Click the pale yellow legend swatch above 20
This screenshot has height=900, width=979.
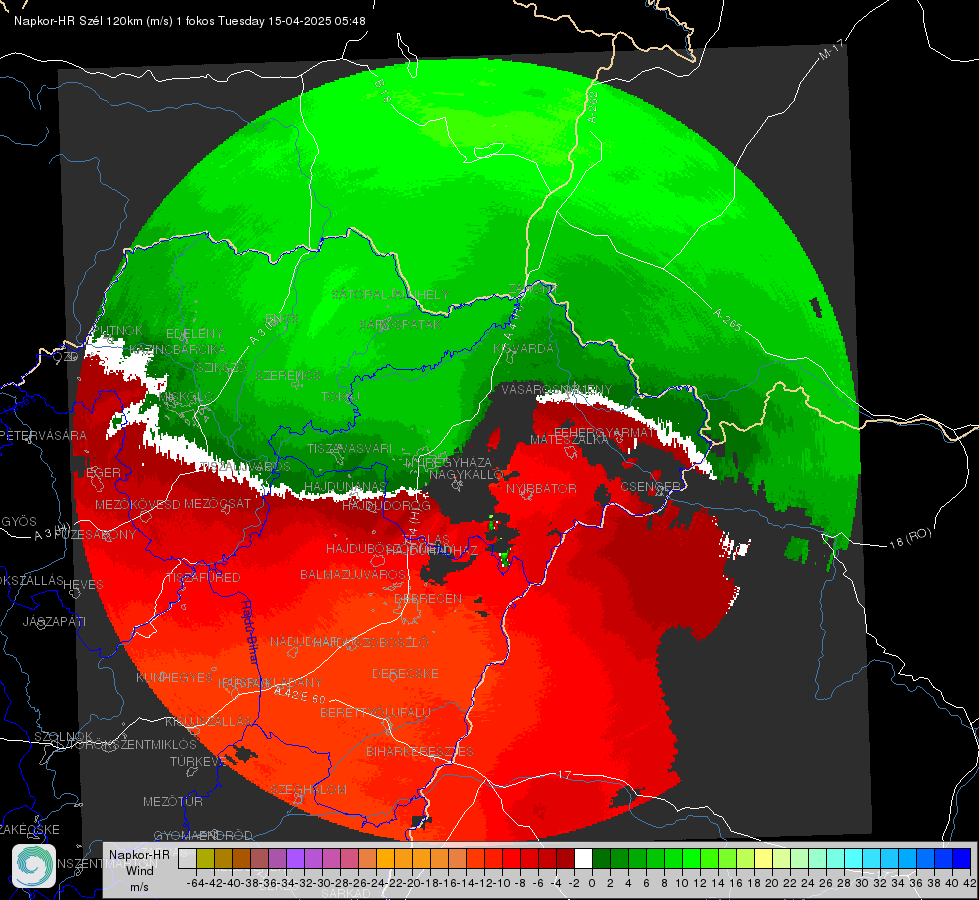pyautogui.click(x=764, y=859)
